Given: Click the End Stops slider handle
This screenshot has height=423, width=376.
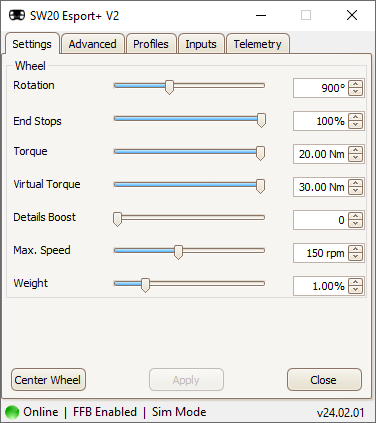Looking at the screenshot, I should click(262, 120).
